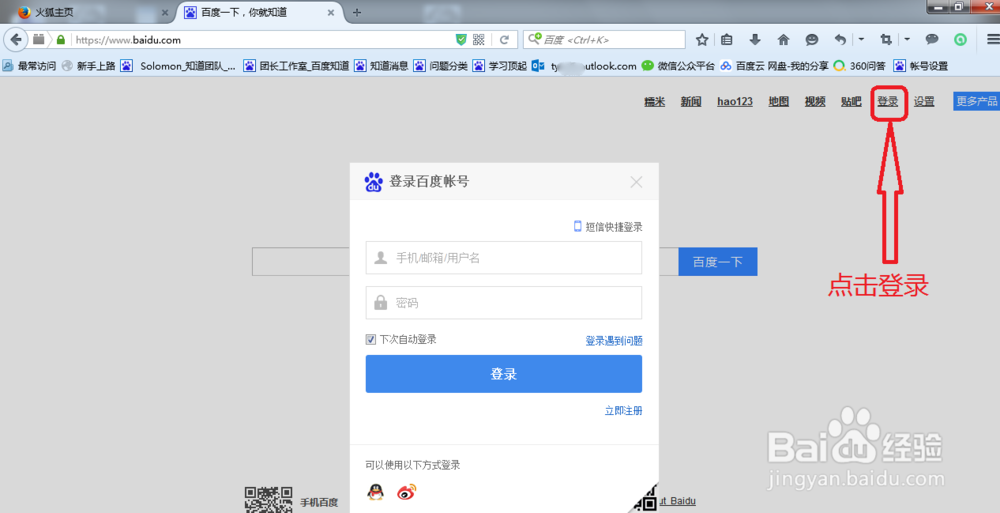Click the 百度一下 search button

click(x=717, y=262)
